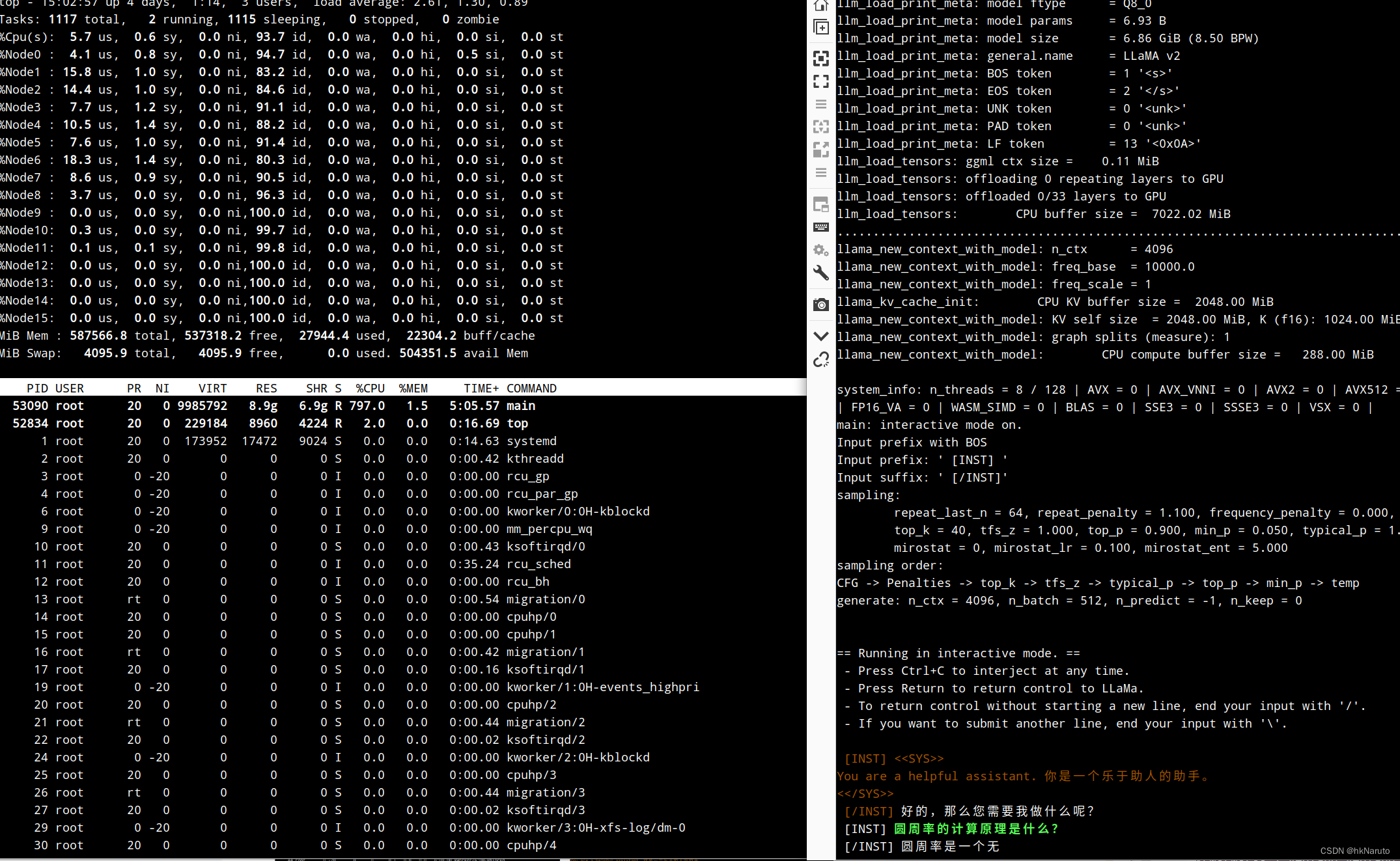
Task: Click the scale expand icon
Action: tap(821, 126)
